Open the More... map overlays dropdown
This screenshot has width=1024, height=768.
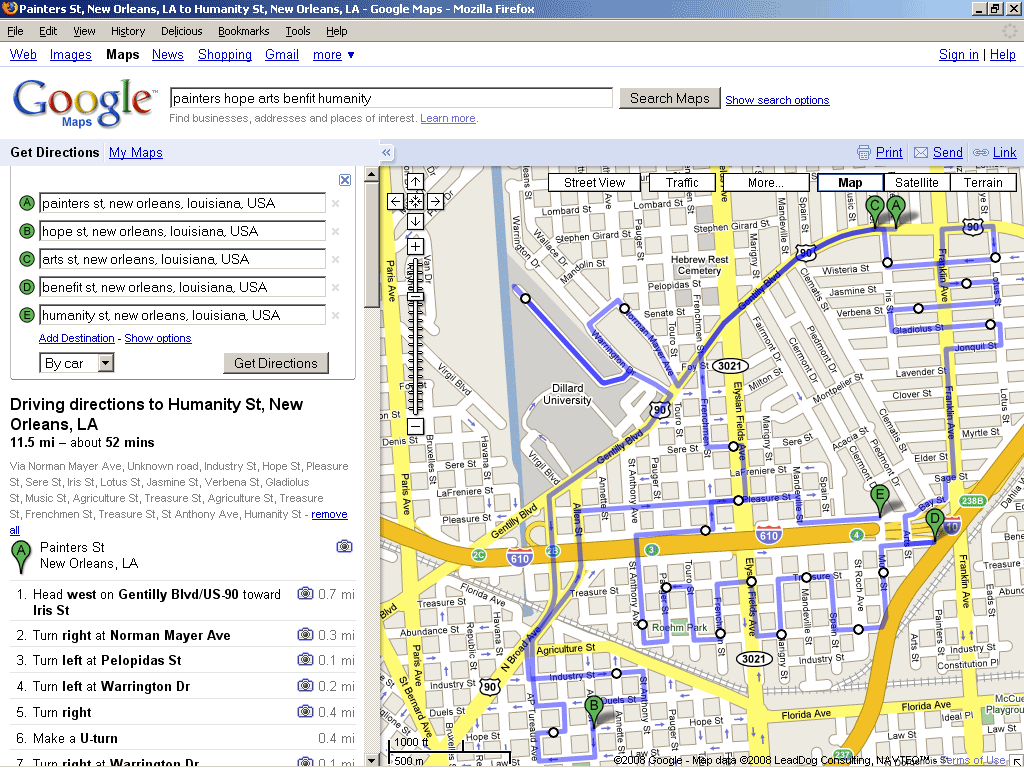click(765, 183)
